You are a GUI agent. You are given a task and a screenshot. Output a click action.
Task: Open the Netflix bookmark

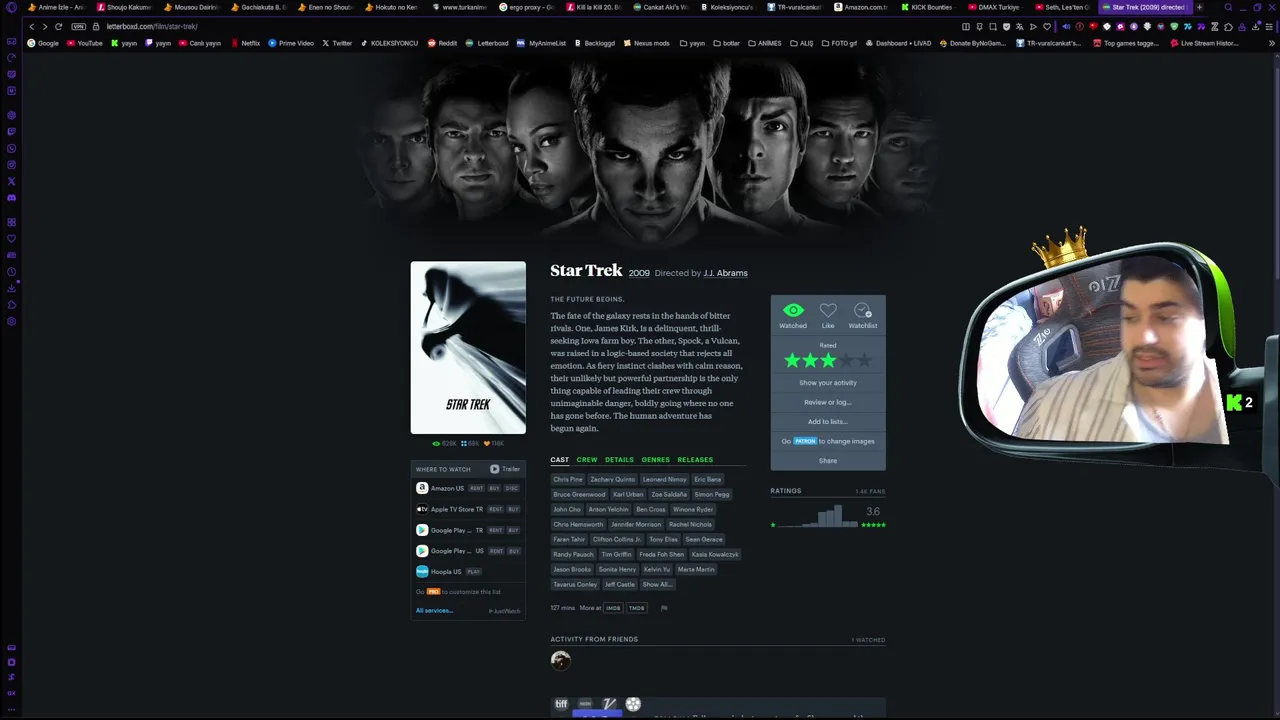pyautogui.click(x=245, y=43)
